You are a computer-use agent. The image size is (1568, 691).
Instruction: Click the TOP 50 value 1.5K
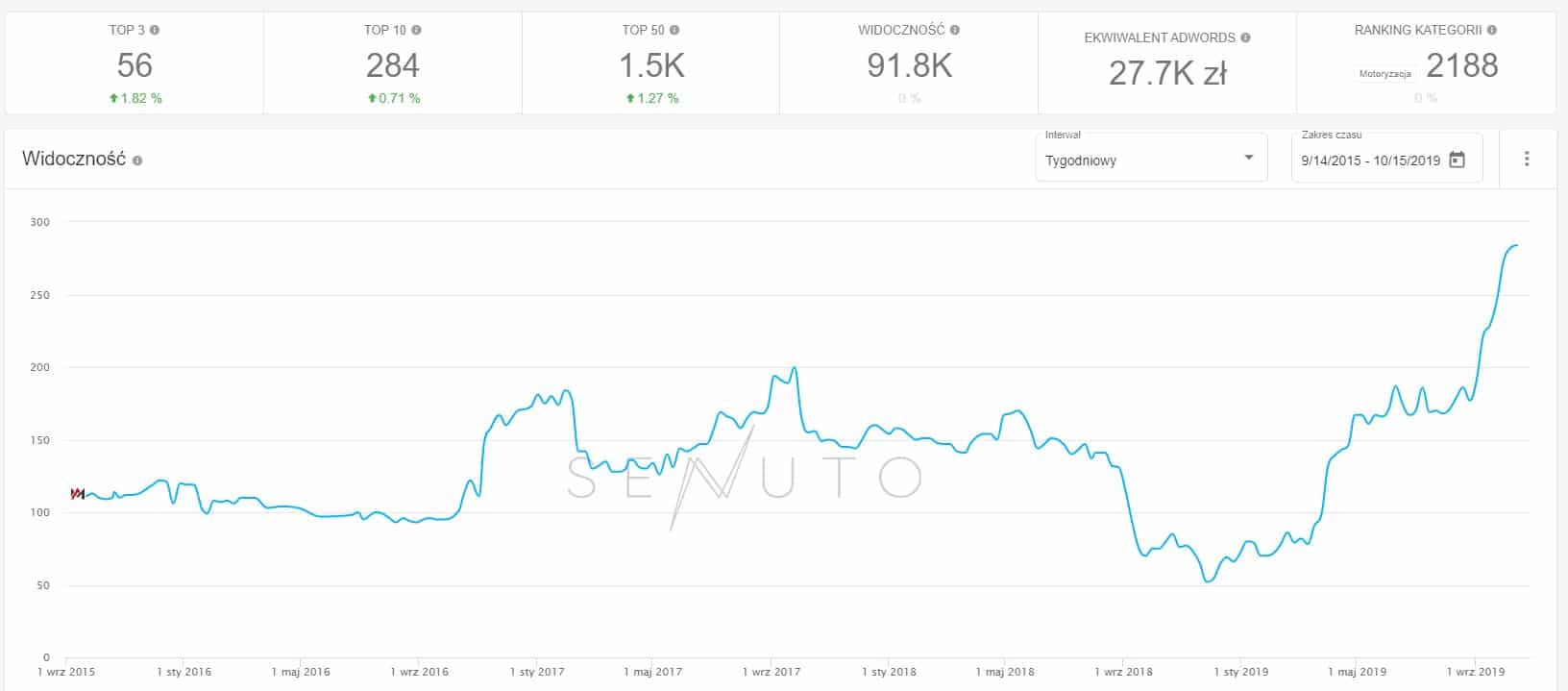pyautogui.click(x=651, y=65)
